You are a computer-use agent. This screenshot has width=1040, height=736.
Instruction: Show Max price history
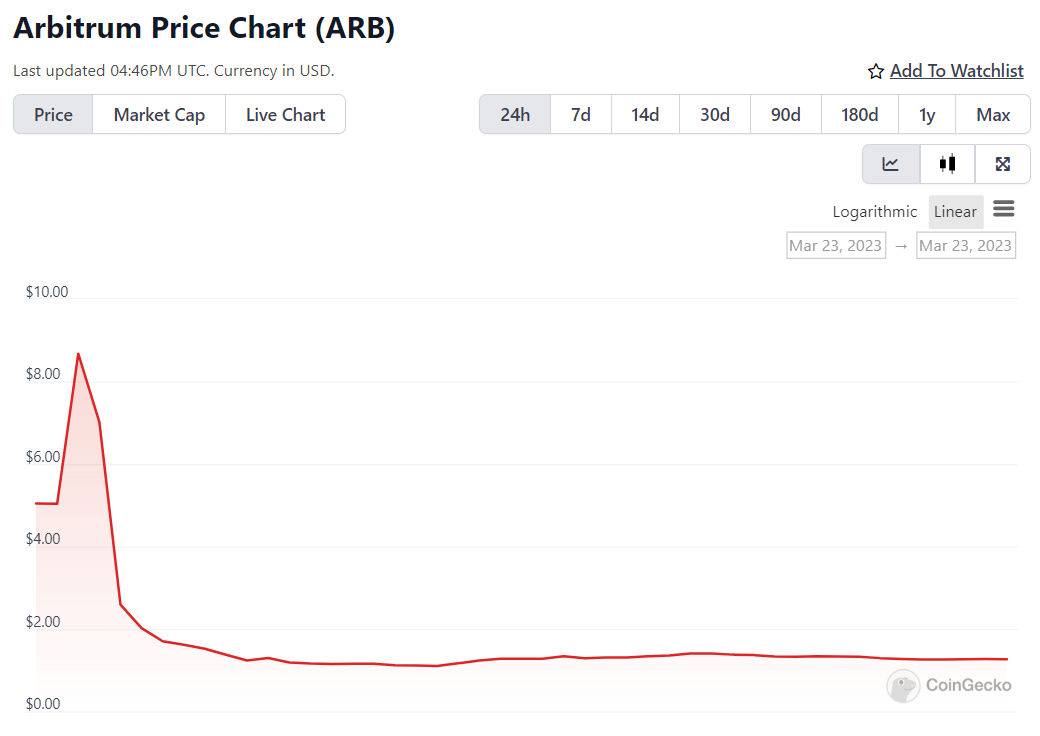[992, 115]
